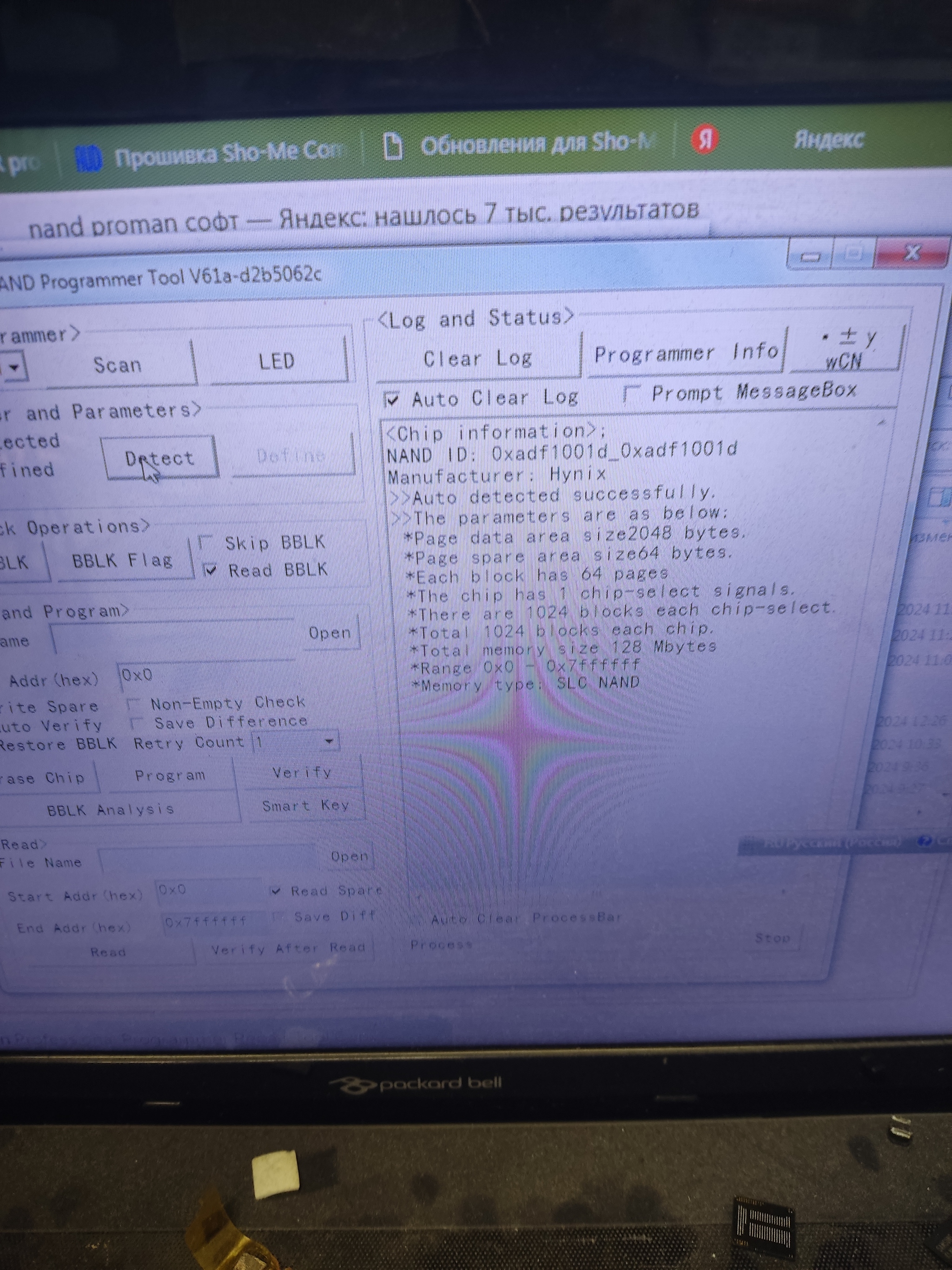Screen dimensions: 952x1270
Task: Open Programmer Info
Action: click(x=687, y=352)
